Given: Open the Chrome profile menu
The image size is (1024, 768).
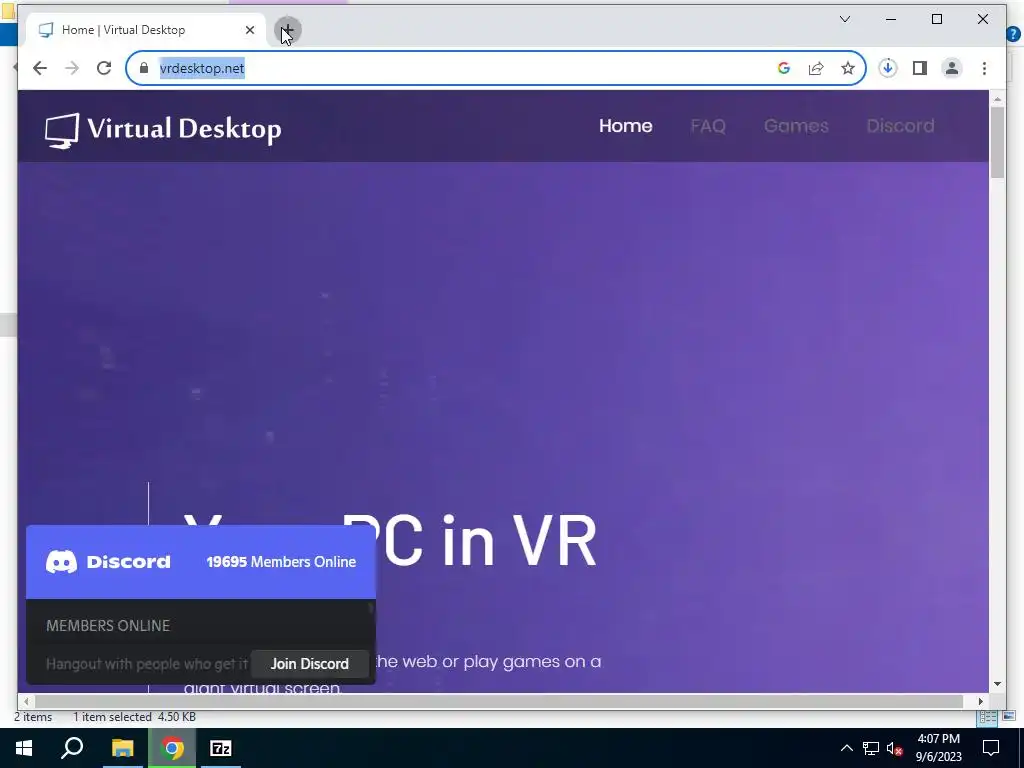Looking at the screenshot, I should pyautogui.click(x=952, y=68).
